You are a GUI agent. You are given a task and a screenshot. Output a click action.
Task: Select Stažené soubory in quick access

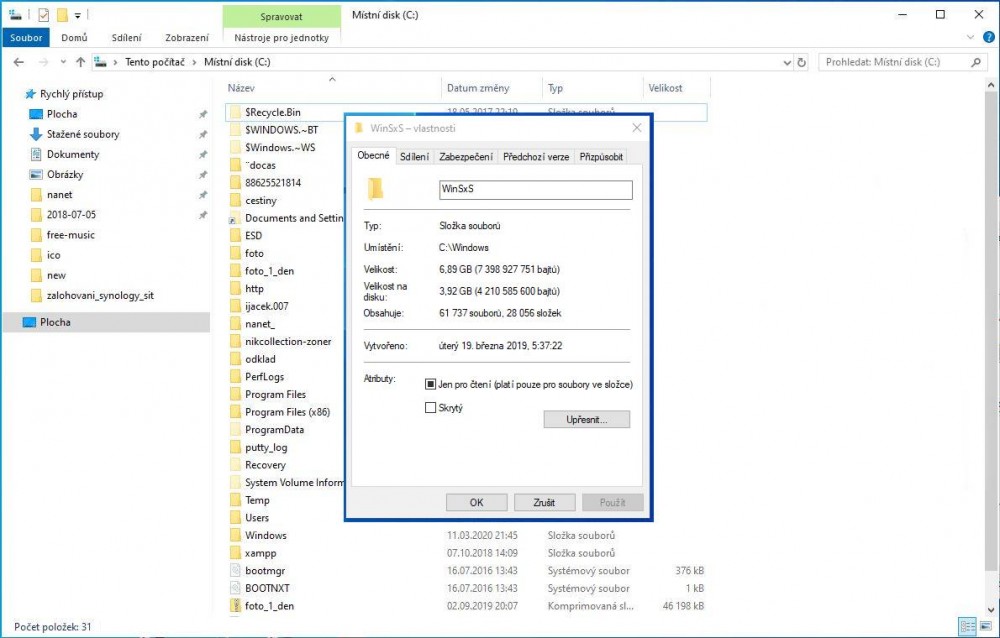pyautogui.click(x=82, y=134)
